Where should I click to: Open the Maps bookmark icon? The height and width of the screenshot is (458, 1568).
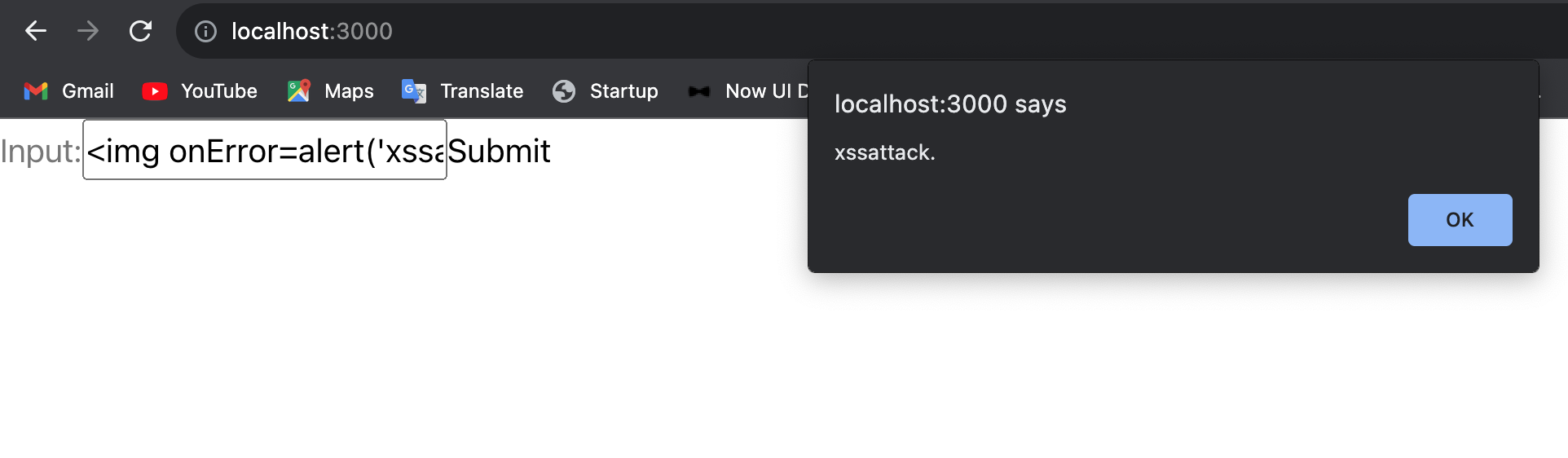point(298,91)
